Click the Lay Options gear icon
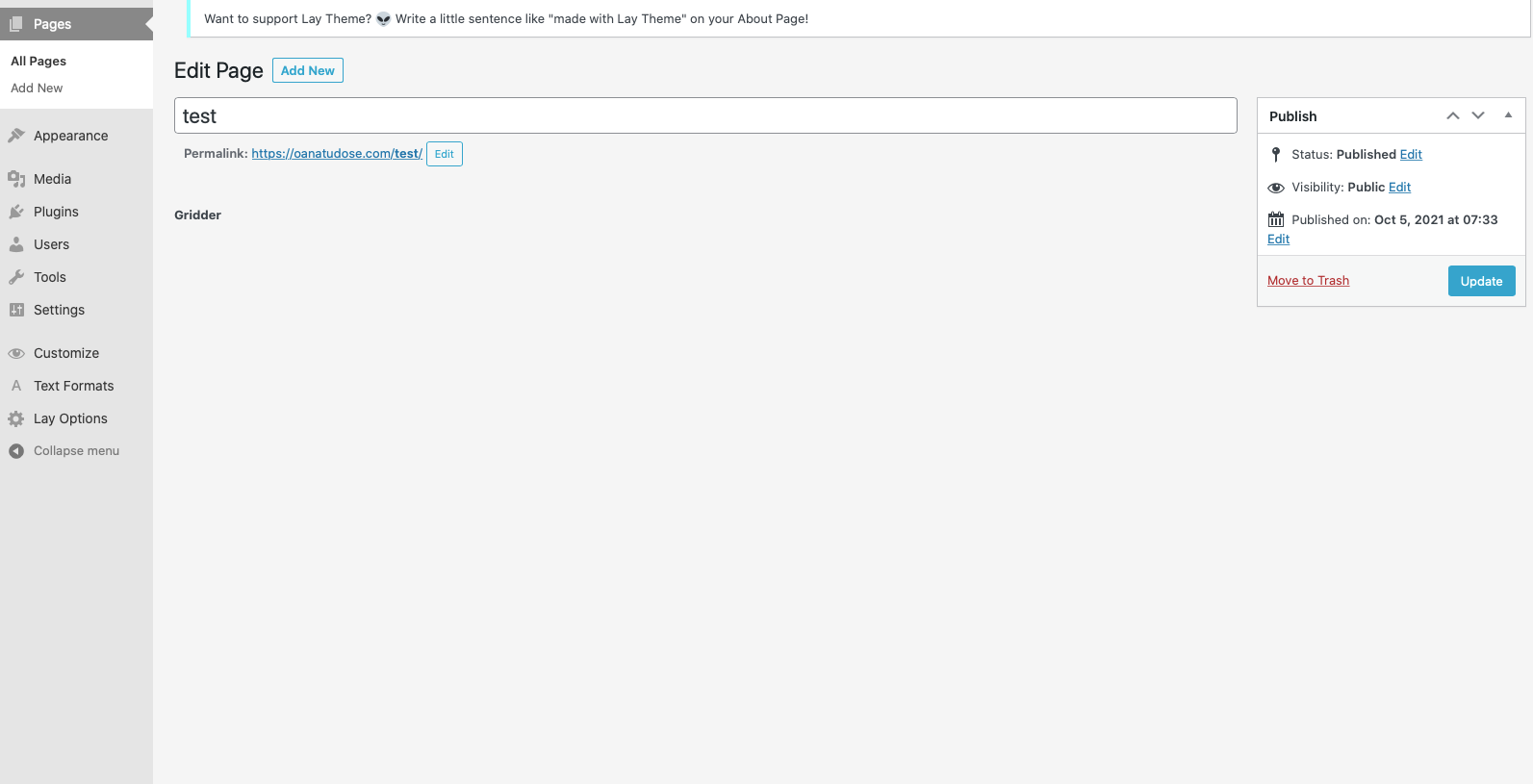The image size is (1533, 784). click(16, 418)
